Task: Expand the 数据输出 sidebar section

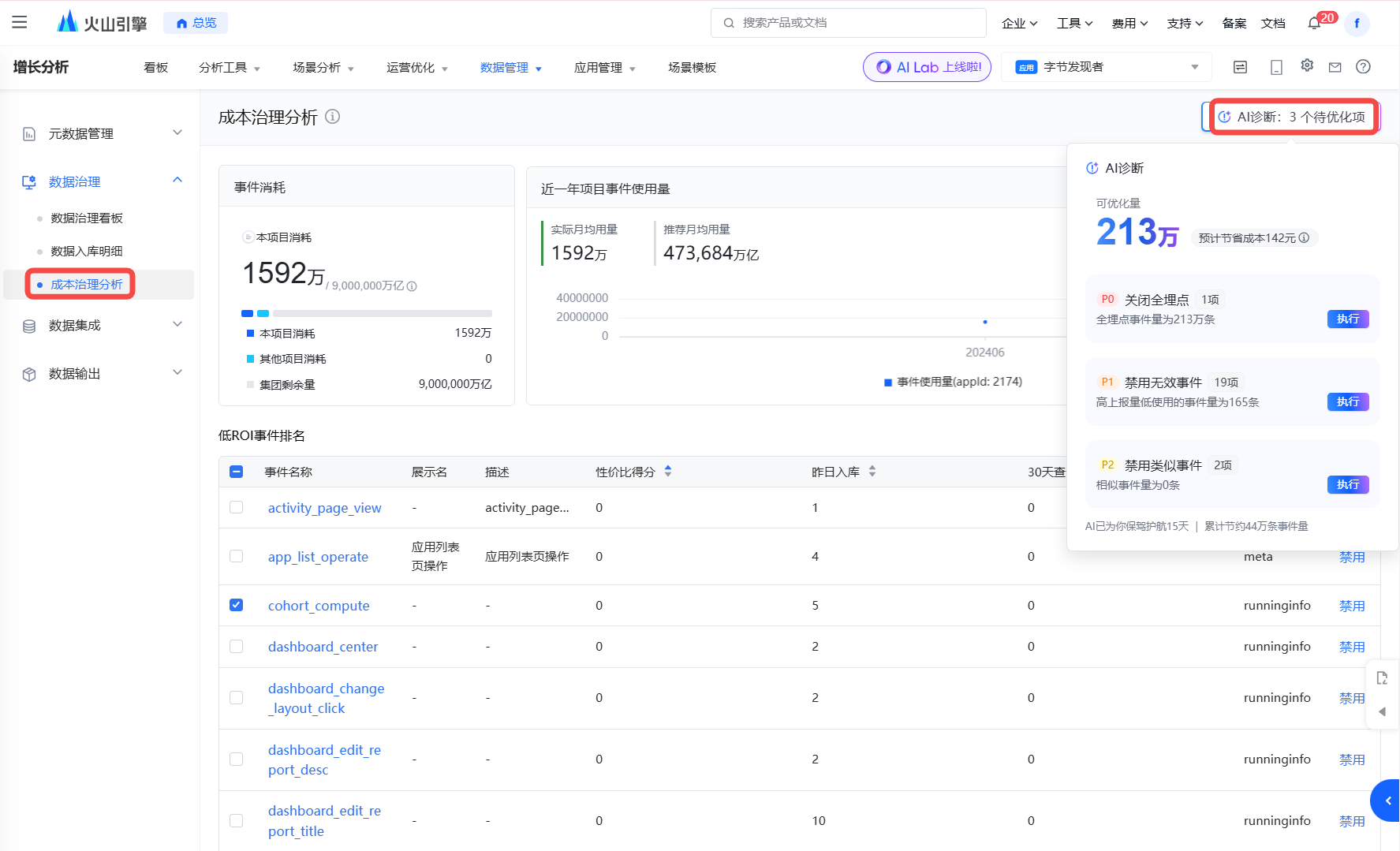Action: tap(177, 372)
